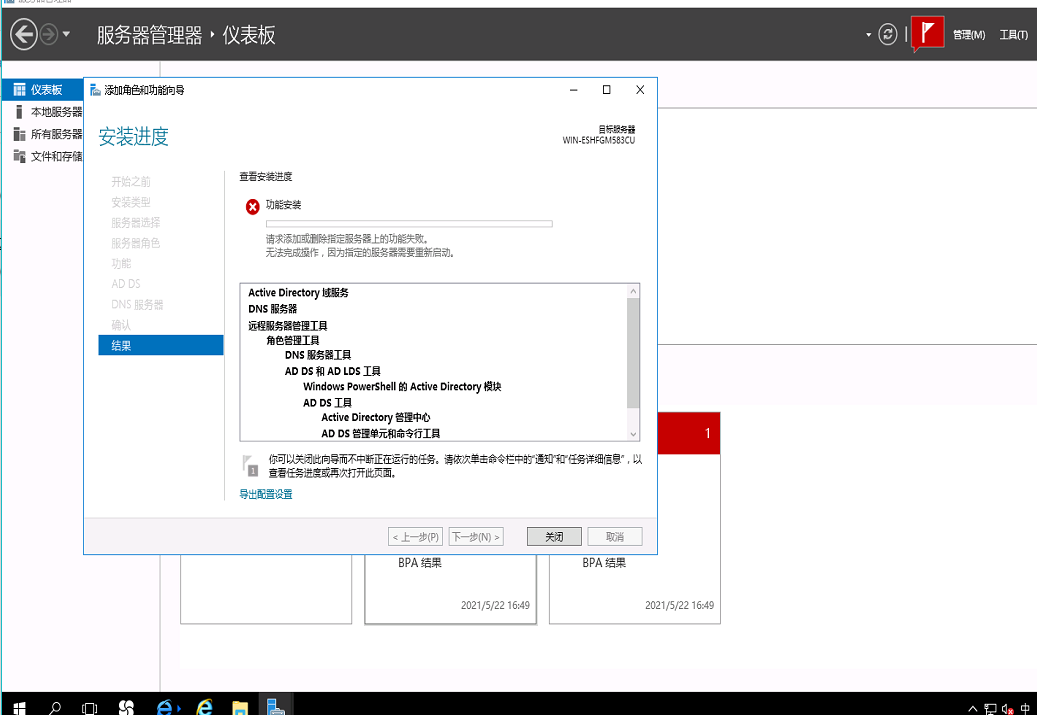
Task: Select Active Directory 管理中心 entry
Action: 376,417
